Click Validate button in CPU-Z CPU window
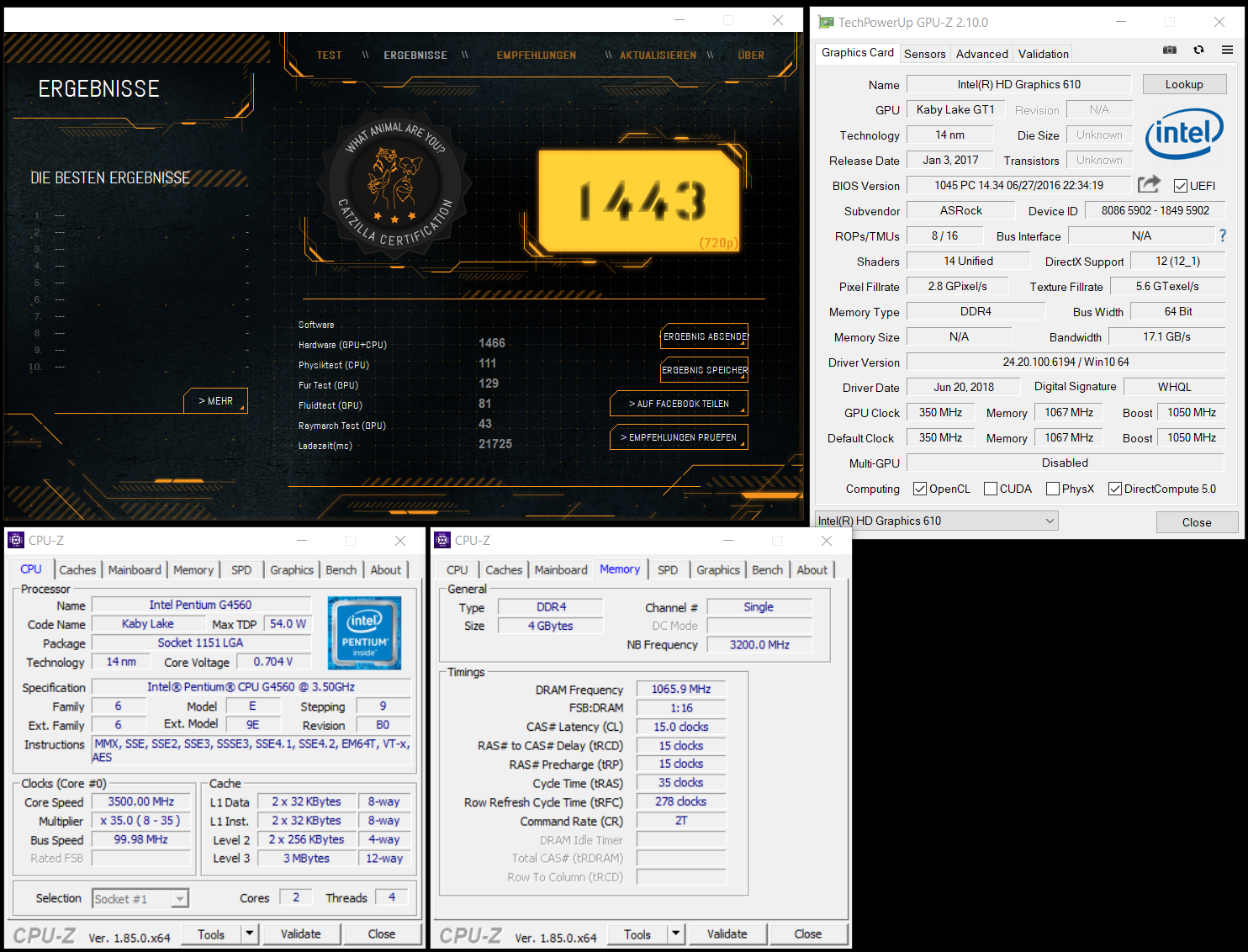This screenshot has height=952, width=1248. (x=300, y=933)
